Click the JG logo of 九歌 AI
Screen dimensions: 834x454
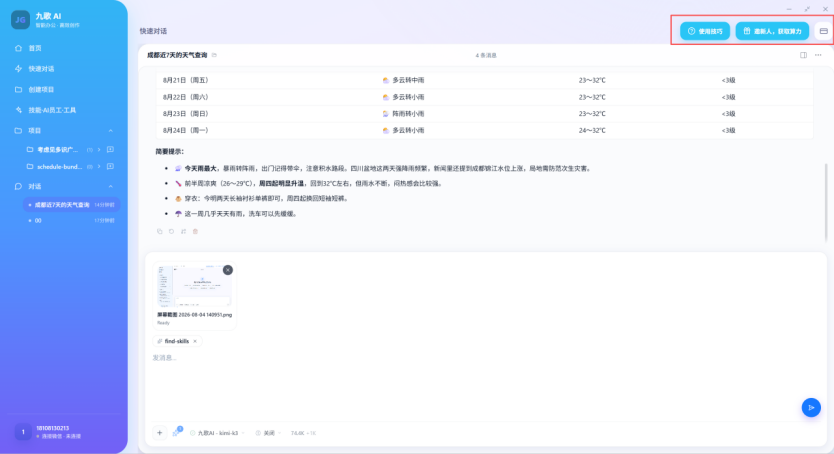(x=20, y=20)
